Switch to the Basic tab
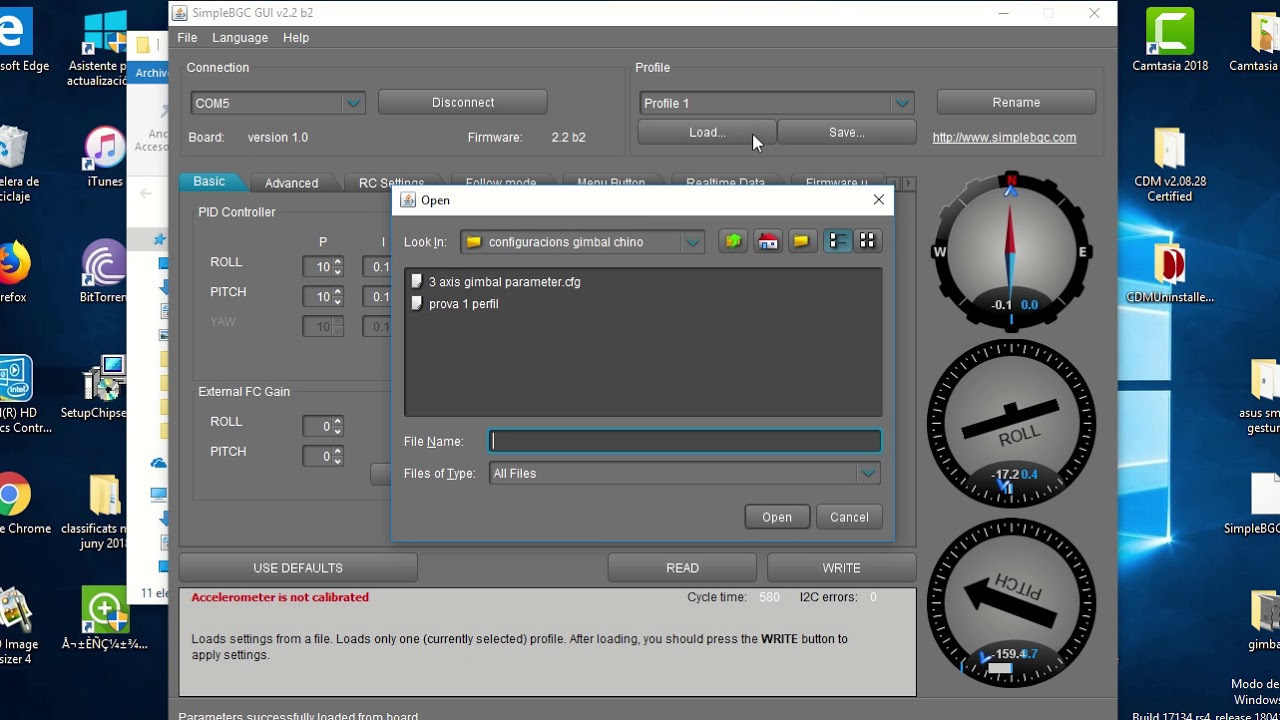The image size is (1280, 720). click(209, 181)
